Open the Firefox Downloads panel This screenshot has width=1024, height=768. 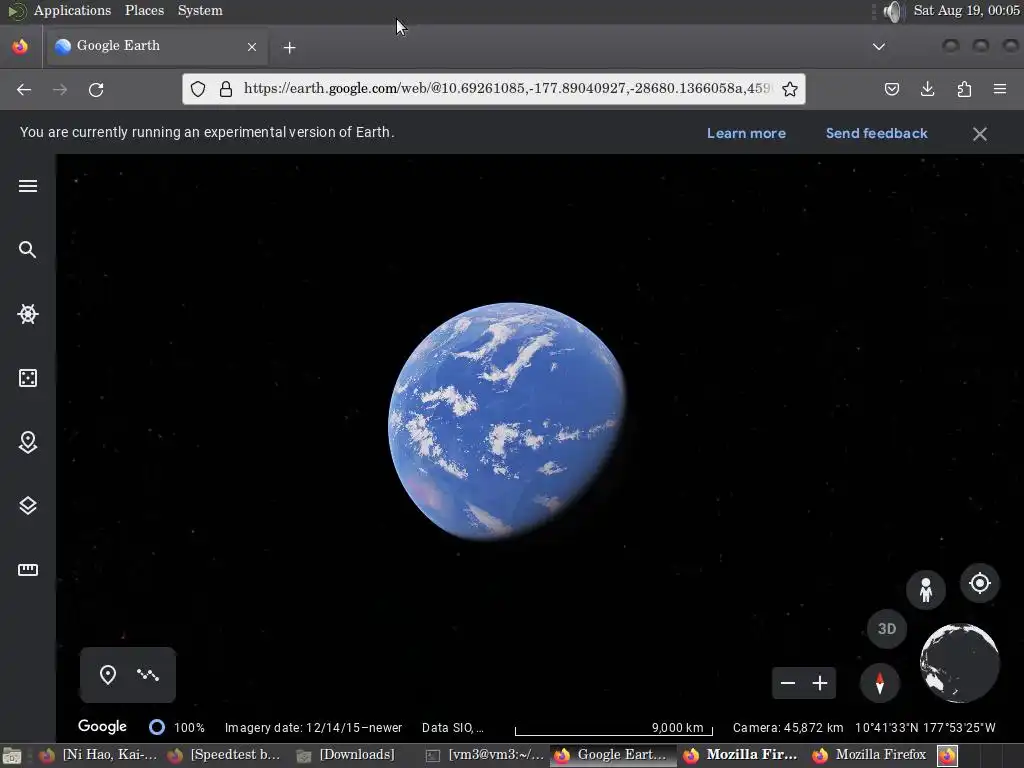[927, 89]
